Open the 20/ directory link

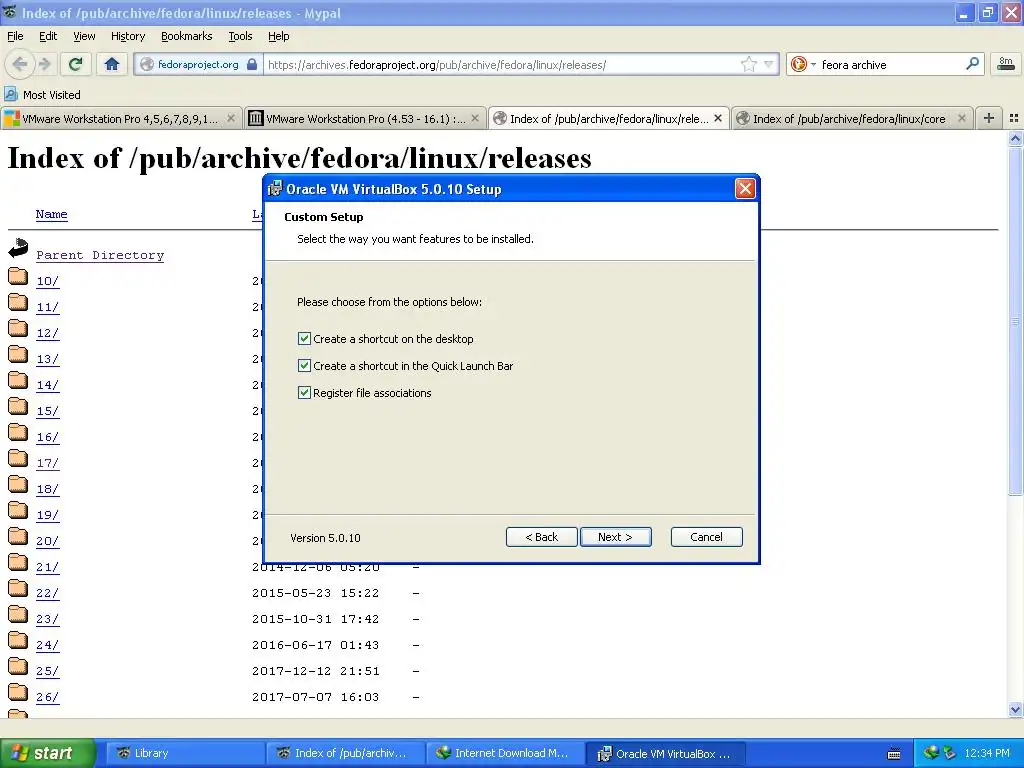click(47, 541)
